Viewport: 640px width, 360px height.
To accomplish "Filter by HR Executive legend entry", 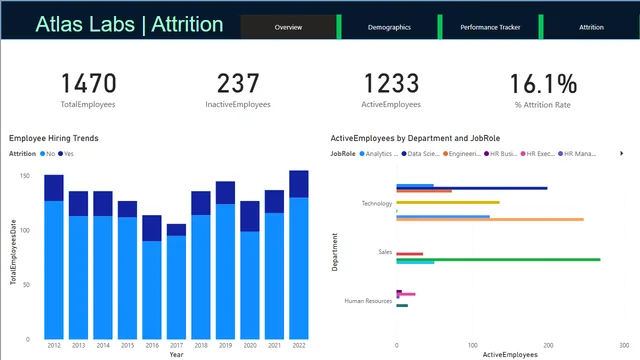I will [x=538, y=154].
